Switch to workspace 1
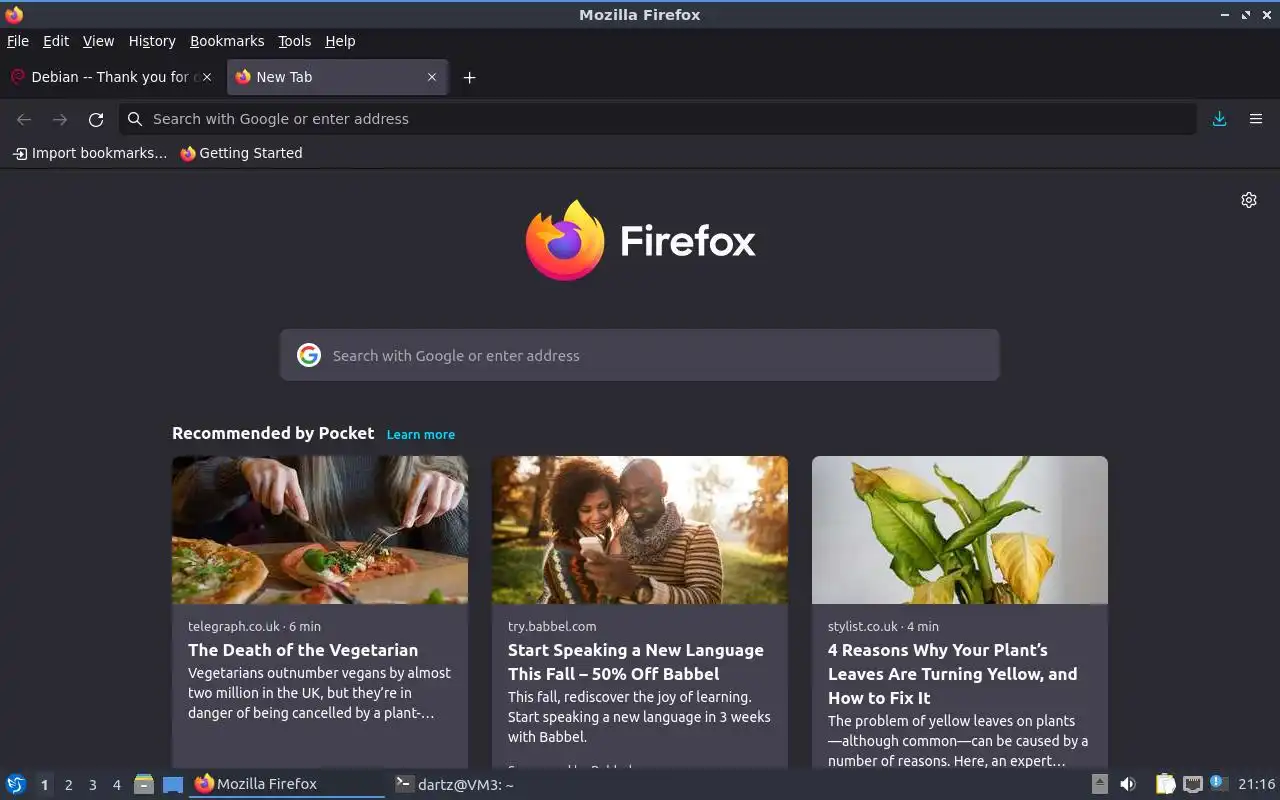Image resolution: width=1280 pixels, height=800 pixels. (44, 785)
